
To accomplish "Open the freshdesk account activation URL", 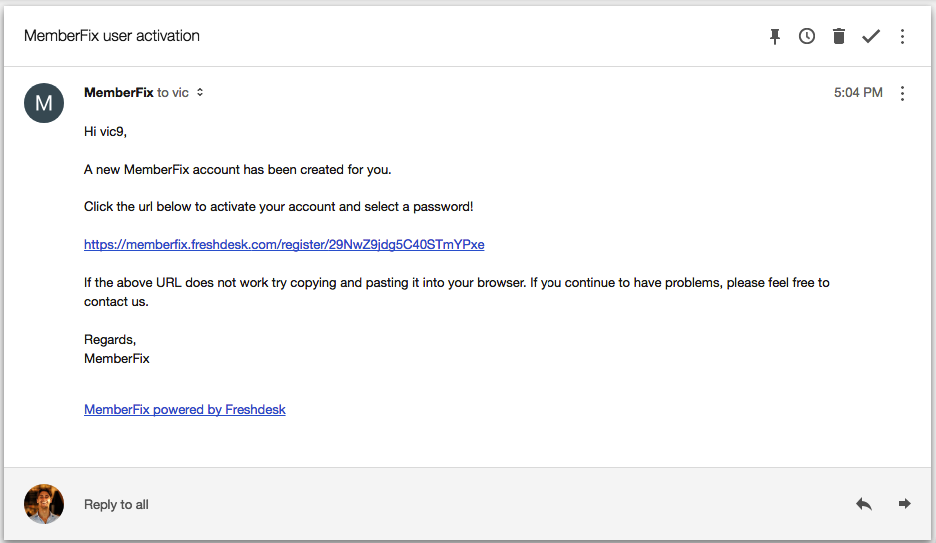I will 284,244.
